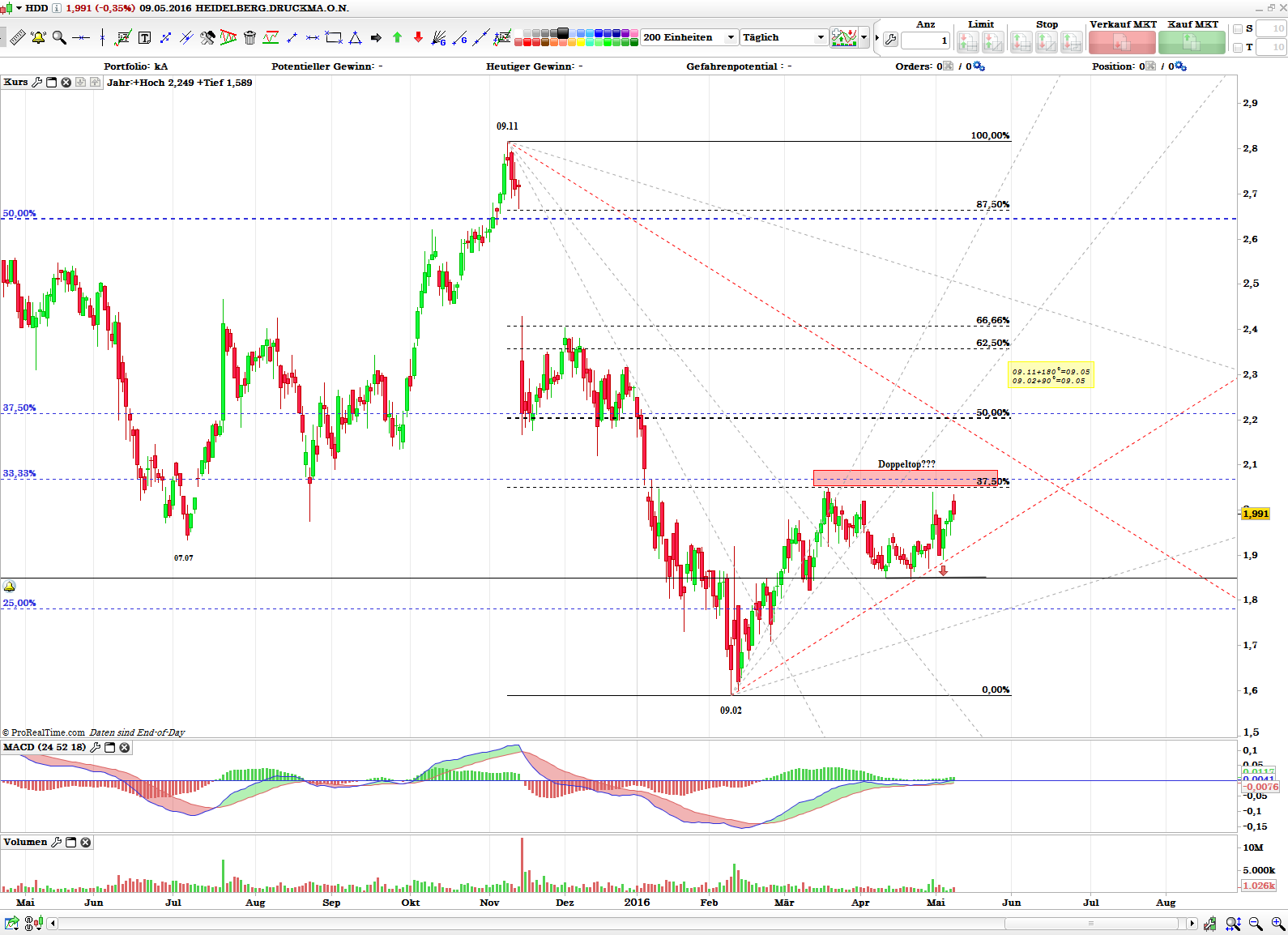Open the alarm bell alert tool

pos(38,37)
